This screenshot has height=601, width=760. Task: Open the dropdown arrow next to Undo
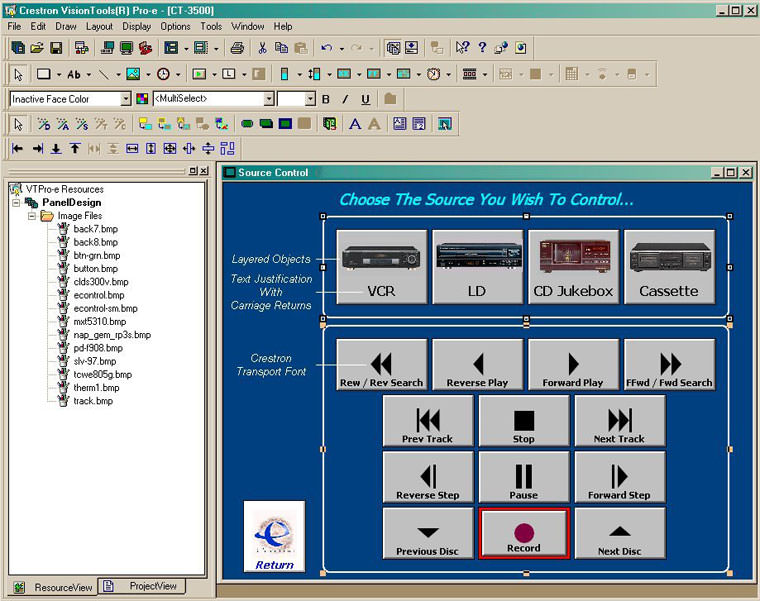coord(342,48)
